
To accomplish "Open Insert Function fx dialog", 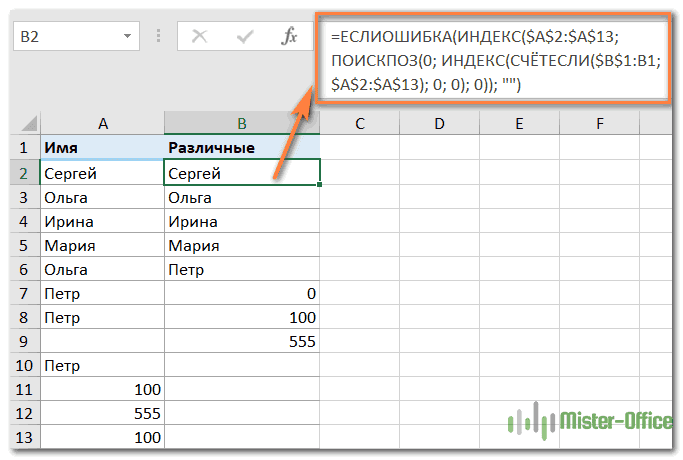I will point(290,37).
